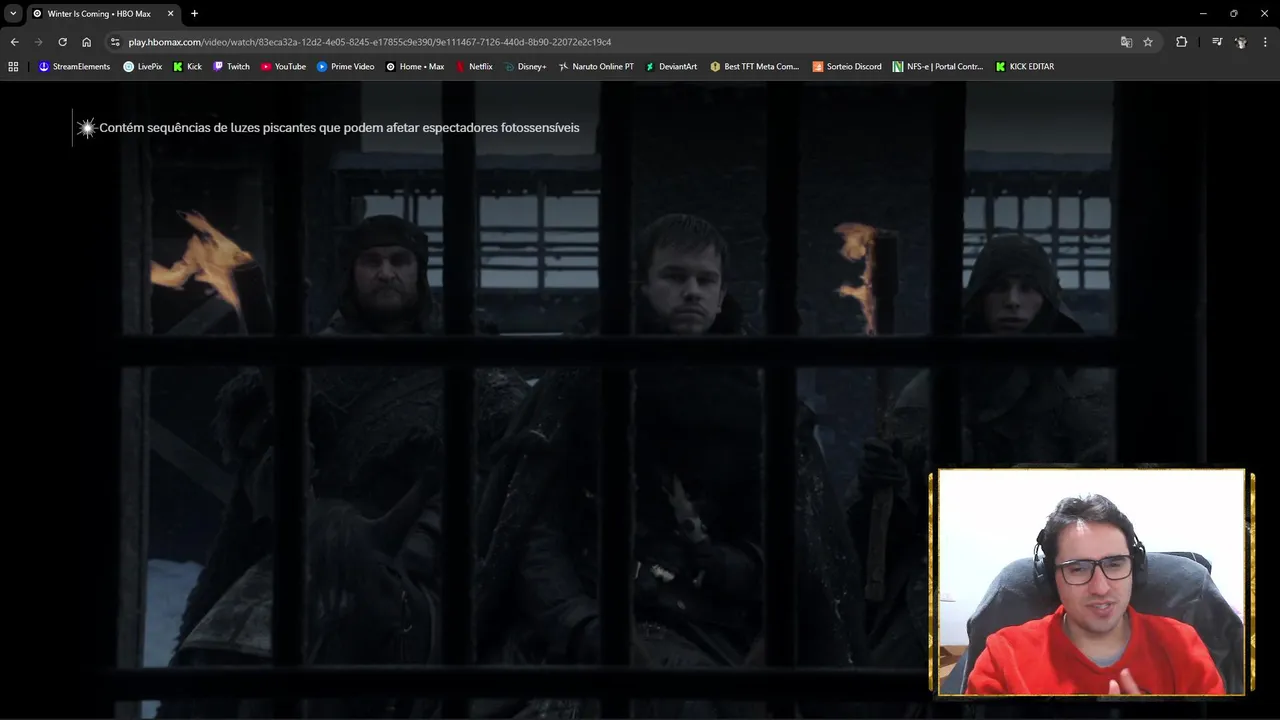Open the apps grid in bookmarks bar
The height and width of the screenshot is (720, 1280).
click(13, 67)
